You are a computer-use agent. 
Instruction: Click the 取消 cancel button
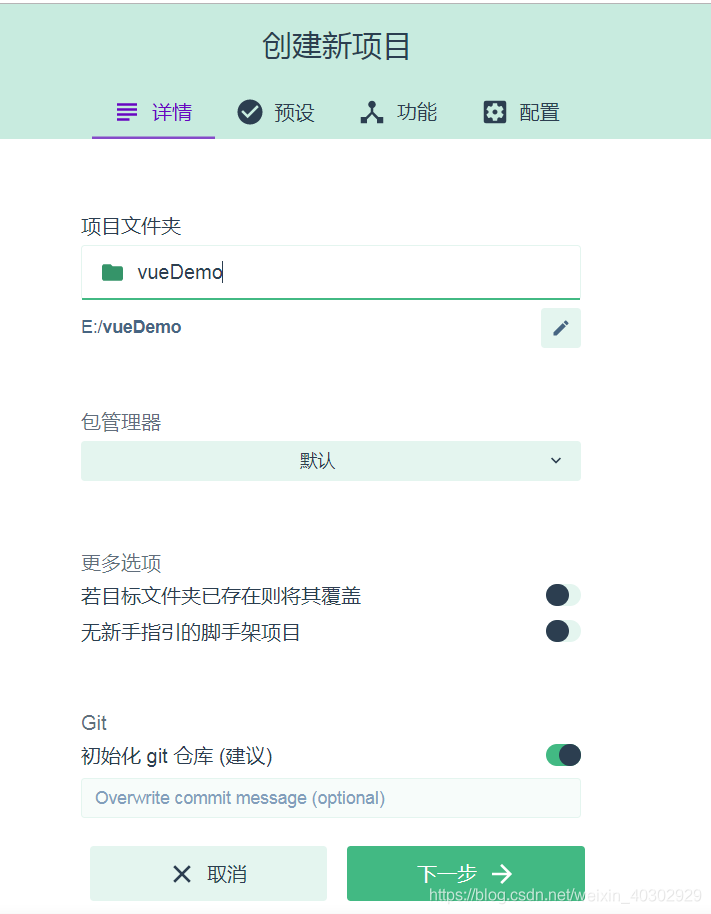click(x=208, y=873)
